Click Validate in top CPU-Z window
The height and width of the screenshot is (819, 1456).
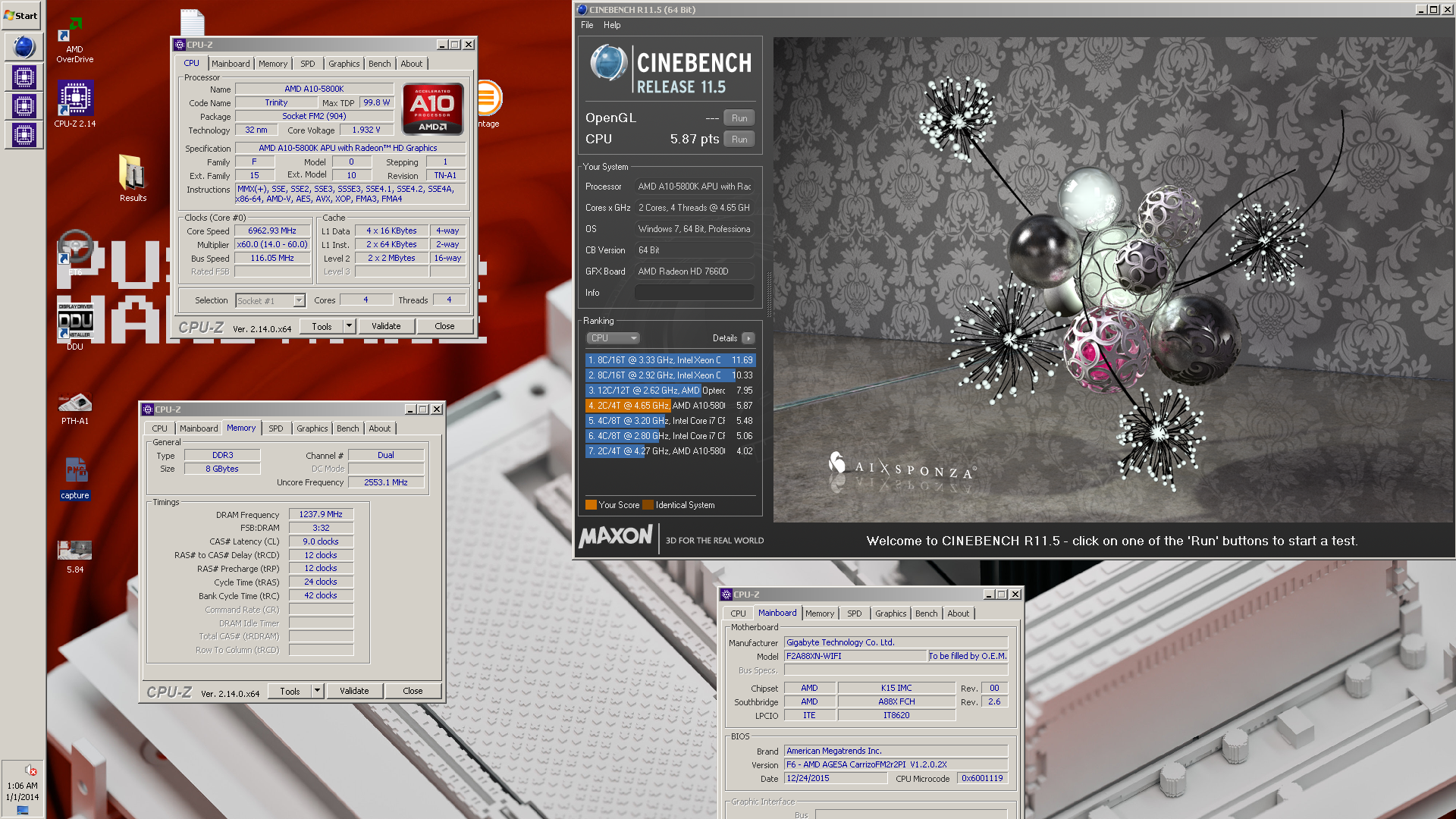pyautogui.click(x=386, y=326)
